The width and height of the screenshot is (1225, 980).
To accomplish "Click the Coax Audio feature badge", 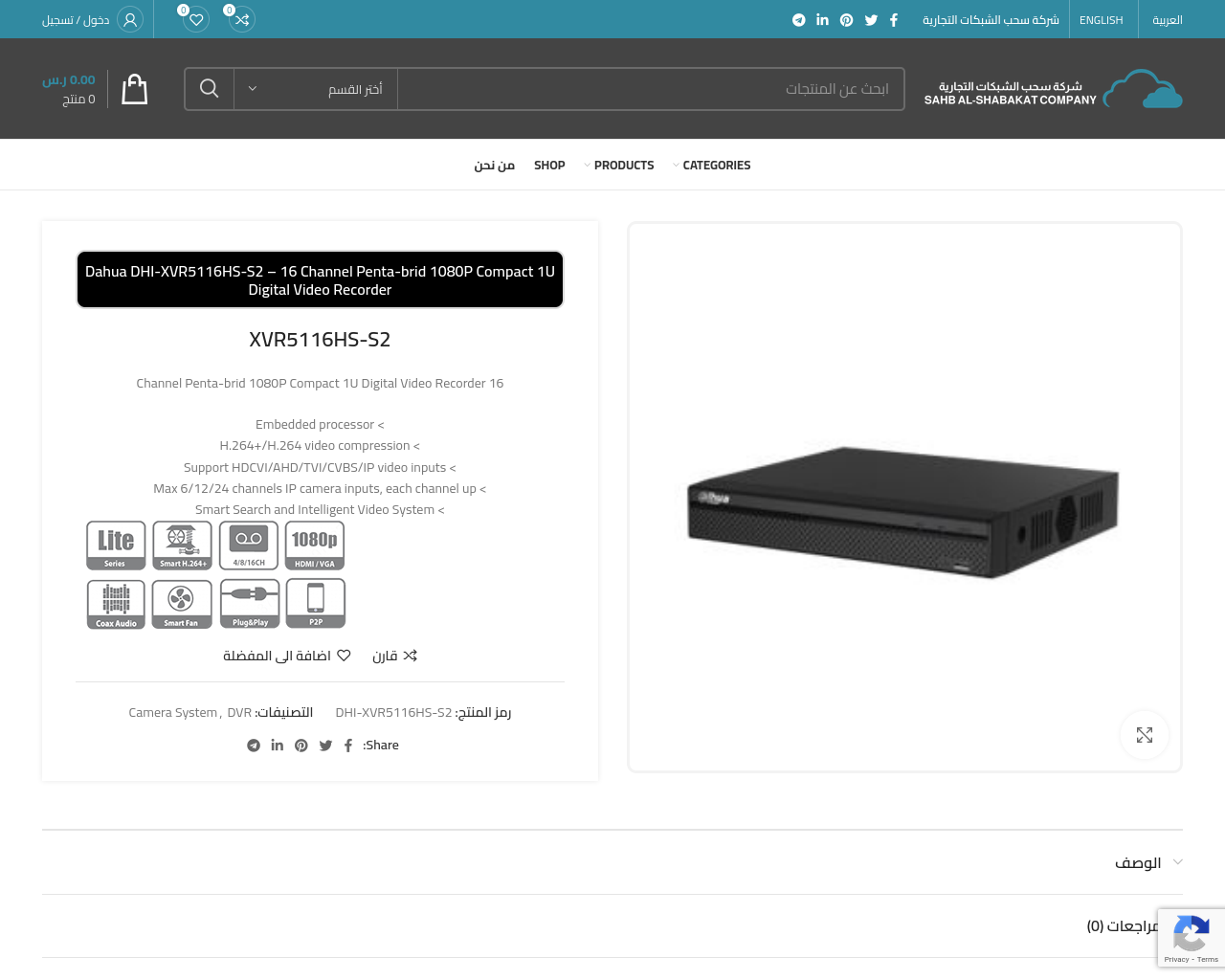I will point(116,604).
